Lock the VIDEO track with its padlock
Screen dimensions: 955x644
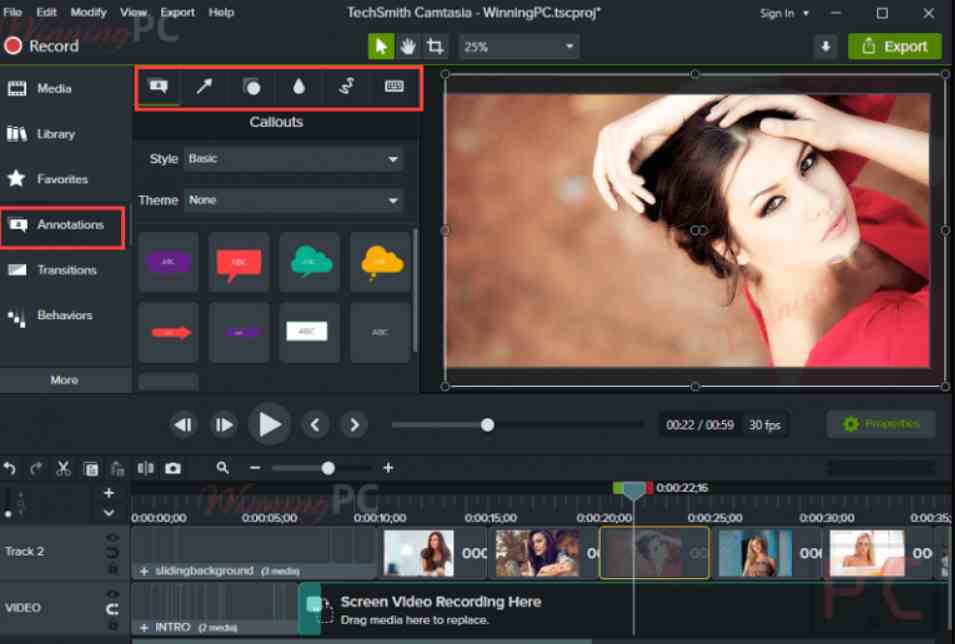pyautogui.click(x=112, y=625)
